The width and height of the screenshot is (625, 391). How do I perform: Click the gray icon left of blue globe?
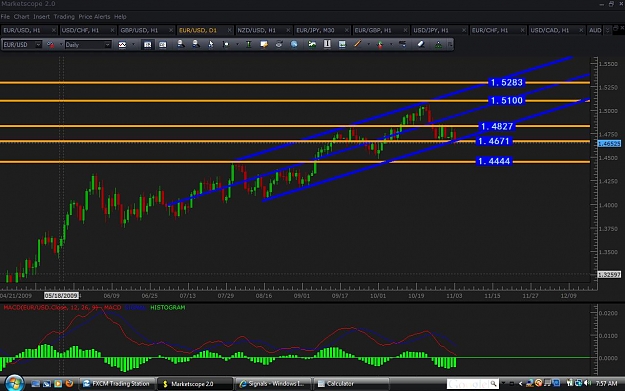click(x=279, y=44)
